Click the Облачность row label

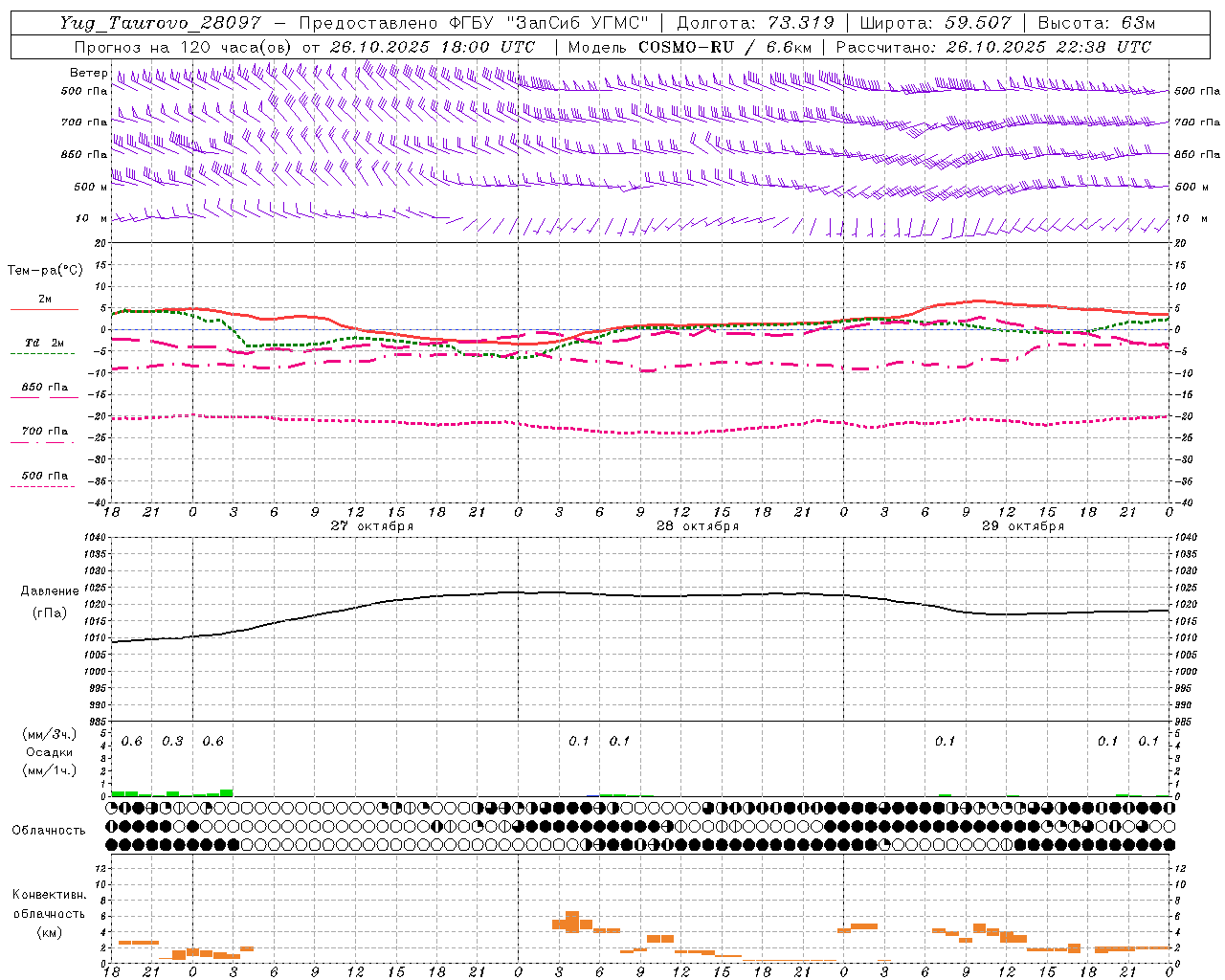click(x=49, y=831)
